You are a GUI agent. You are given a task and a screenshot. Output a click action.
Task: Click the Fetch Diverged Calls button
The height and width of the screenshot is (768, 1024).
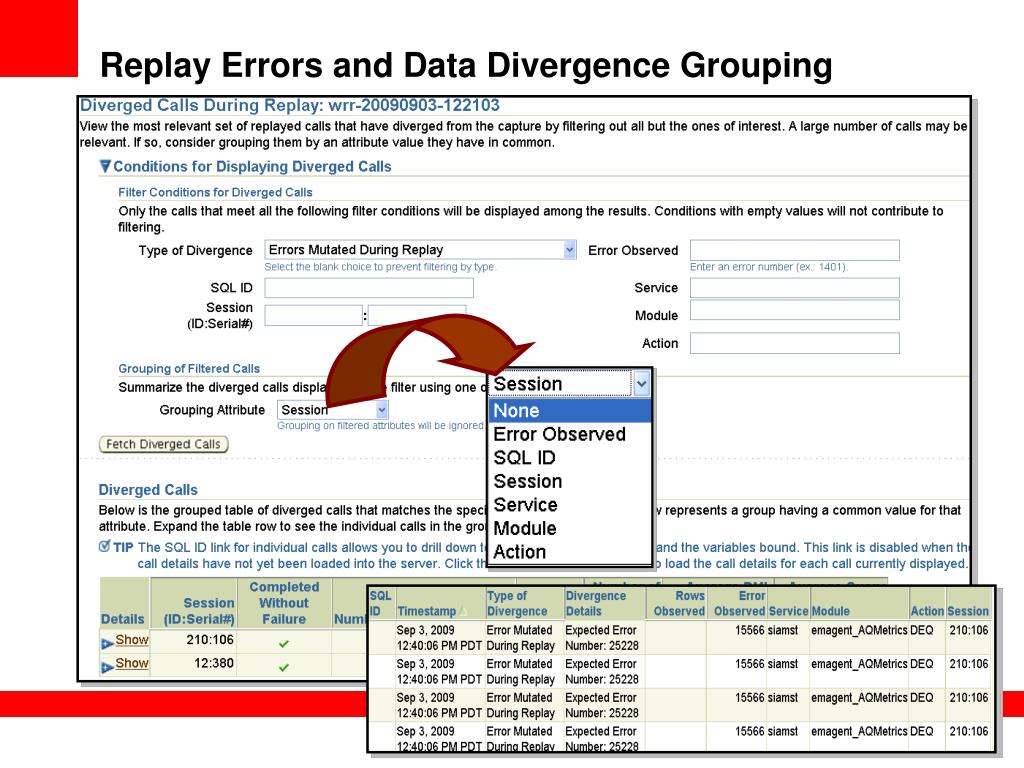pyautogui.click(x=163, y=444)
